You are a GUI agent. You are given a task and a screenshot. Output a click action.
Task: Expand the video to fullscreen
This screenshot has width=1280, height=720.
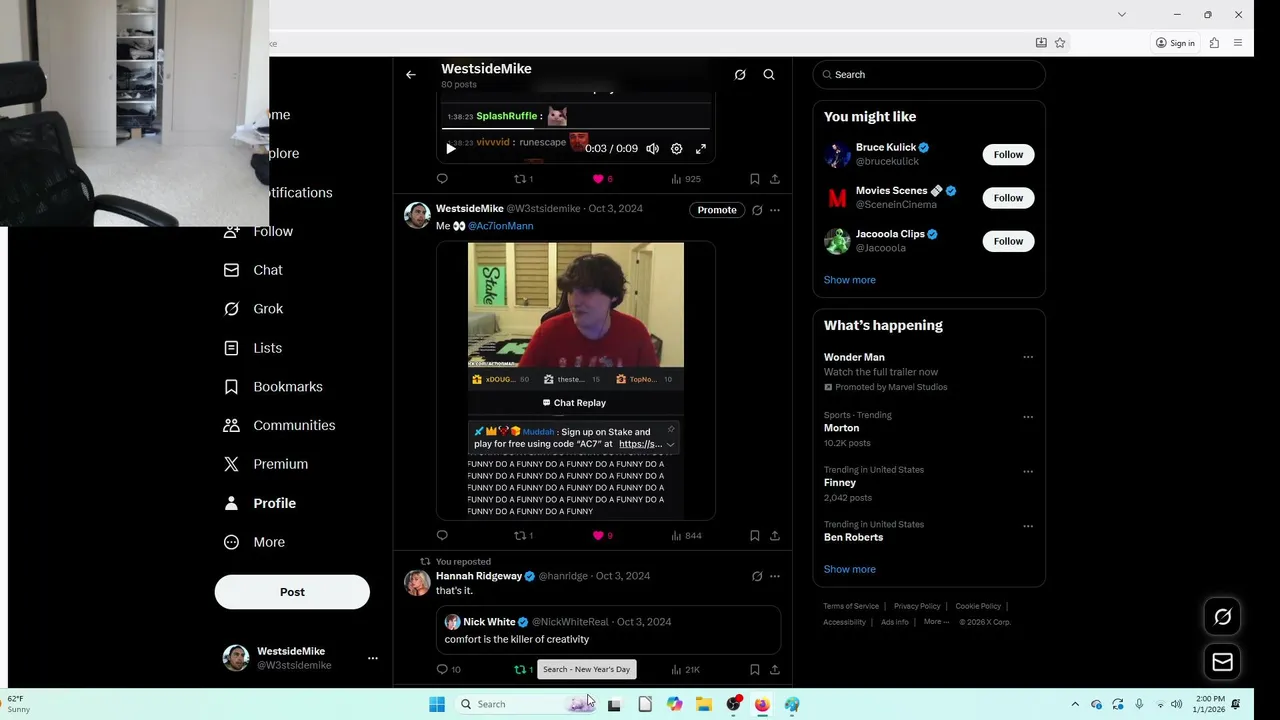pos(701,149)
